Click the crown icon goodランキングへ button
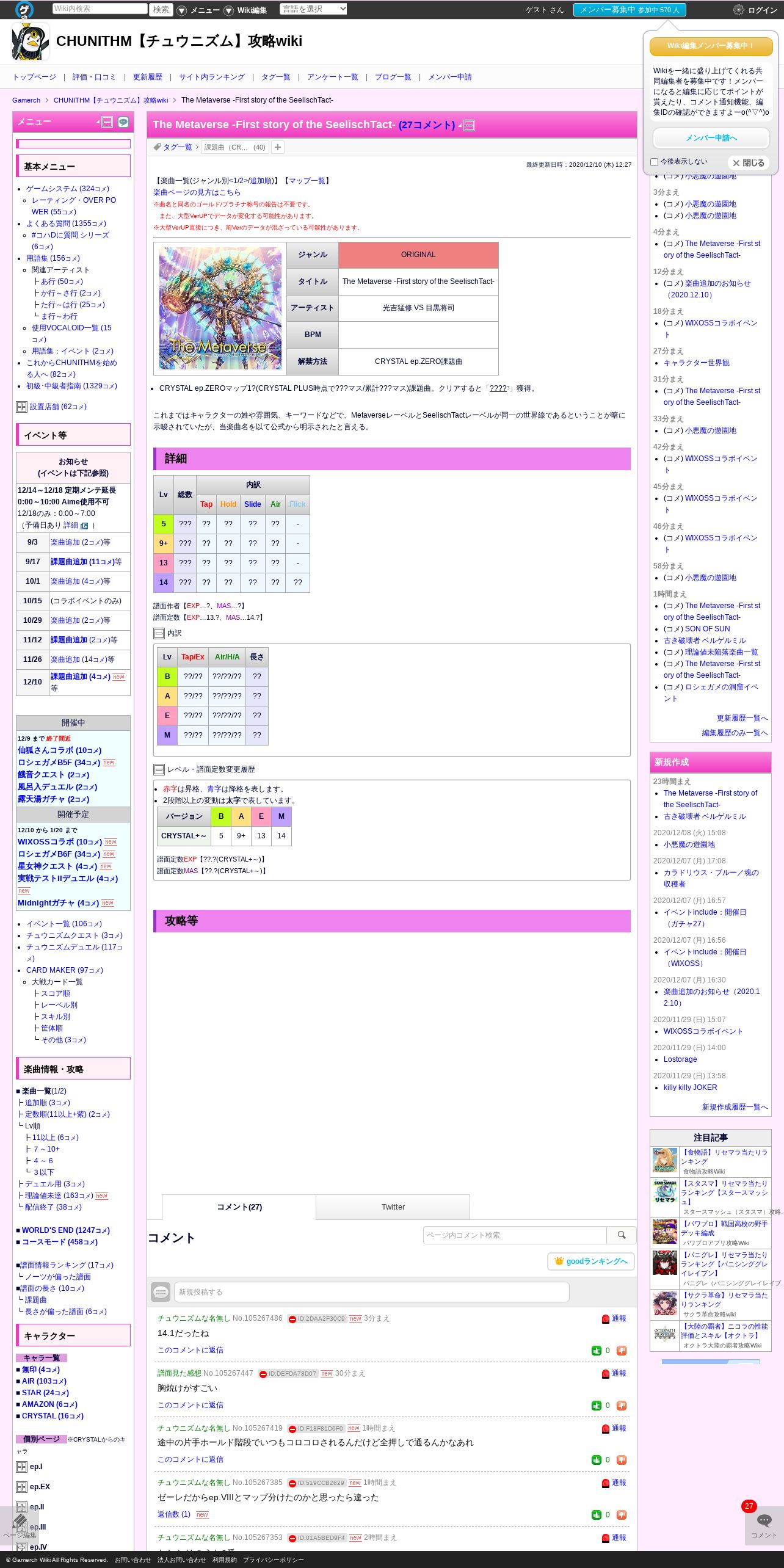The image size is (784, 1568). tap(591, 1261)
